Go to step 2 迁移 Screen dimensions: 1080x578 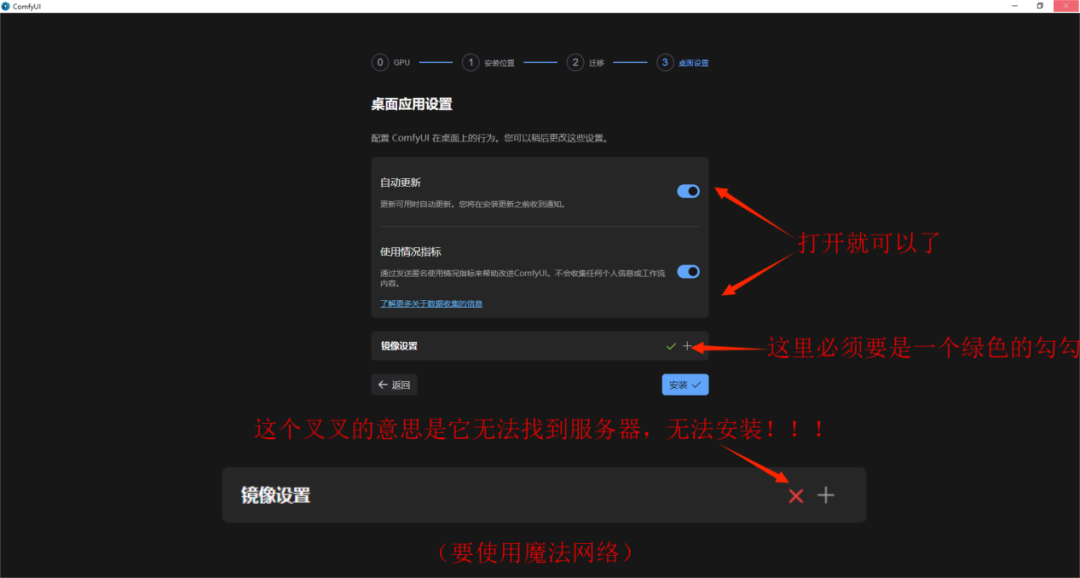pyautogui.click(x=585, y=63)
